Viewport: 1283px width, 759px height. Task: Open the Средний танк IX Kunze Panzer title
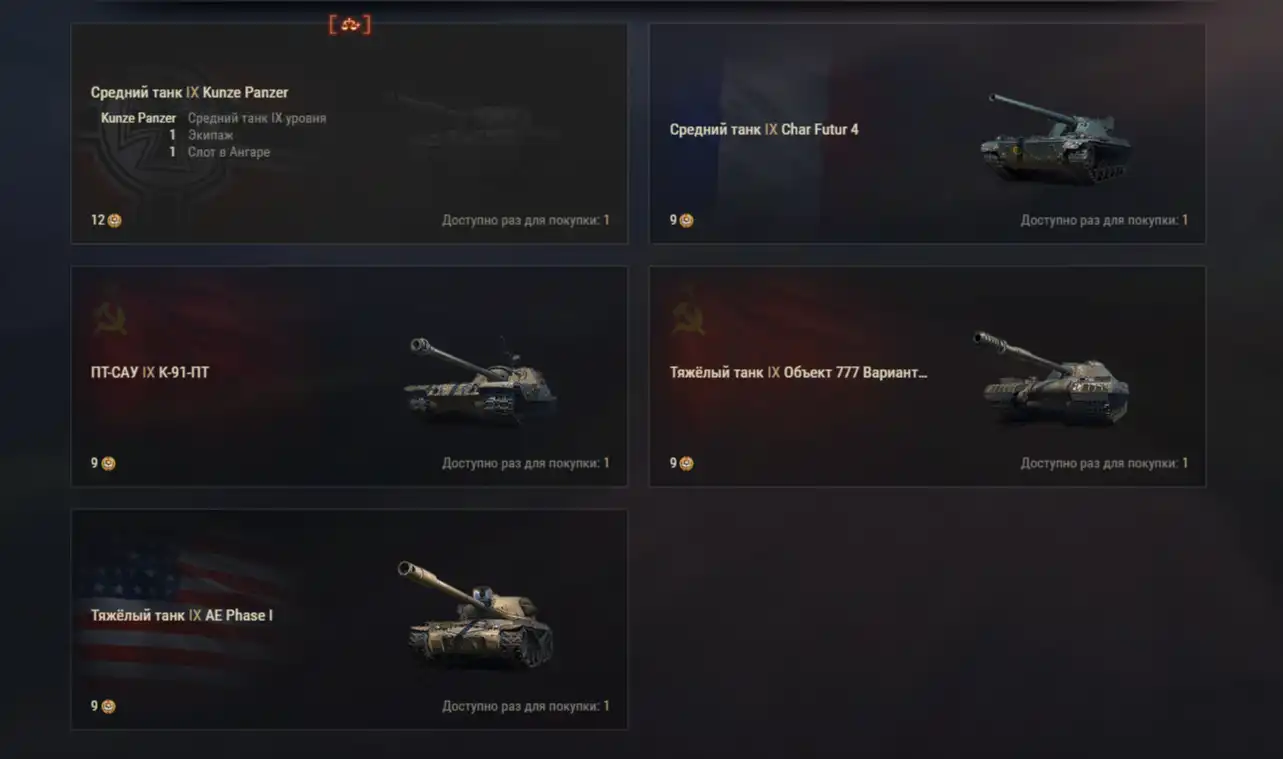(x=189, y=92)
